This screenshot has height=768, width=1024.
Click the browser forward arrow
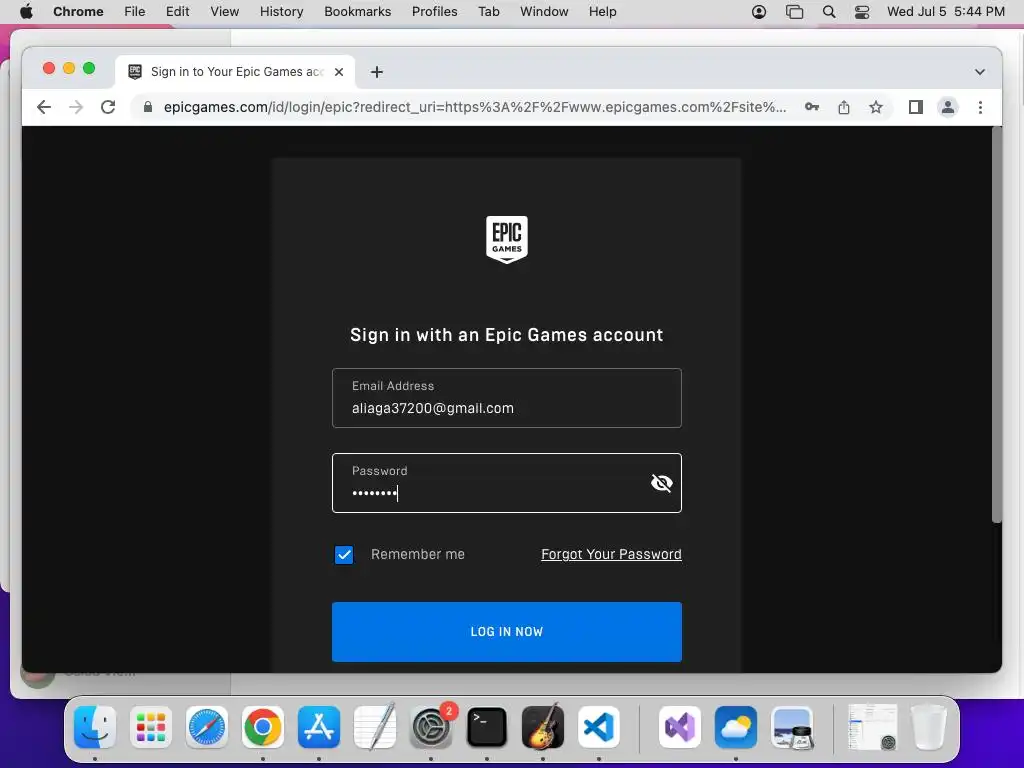pos(76,107)
